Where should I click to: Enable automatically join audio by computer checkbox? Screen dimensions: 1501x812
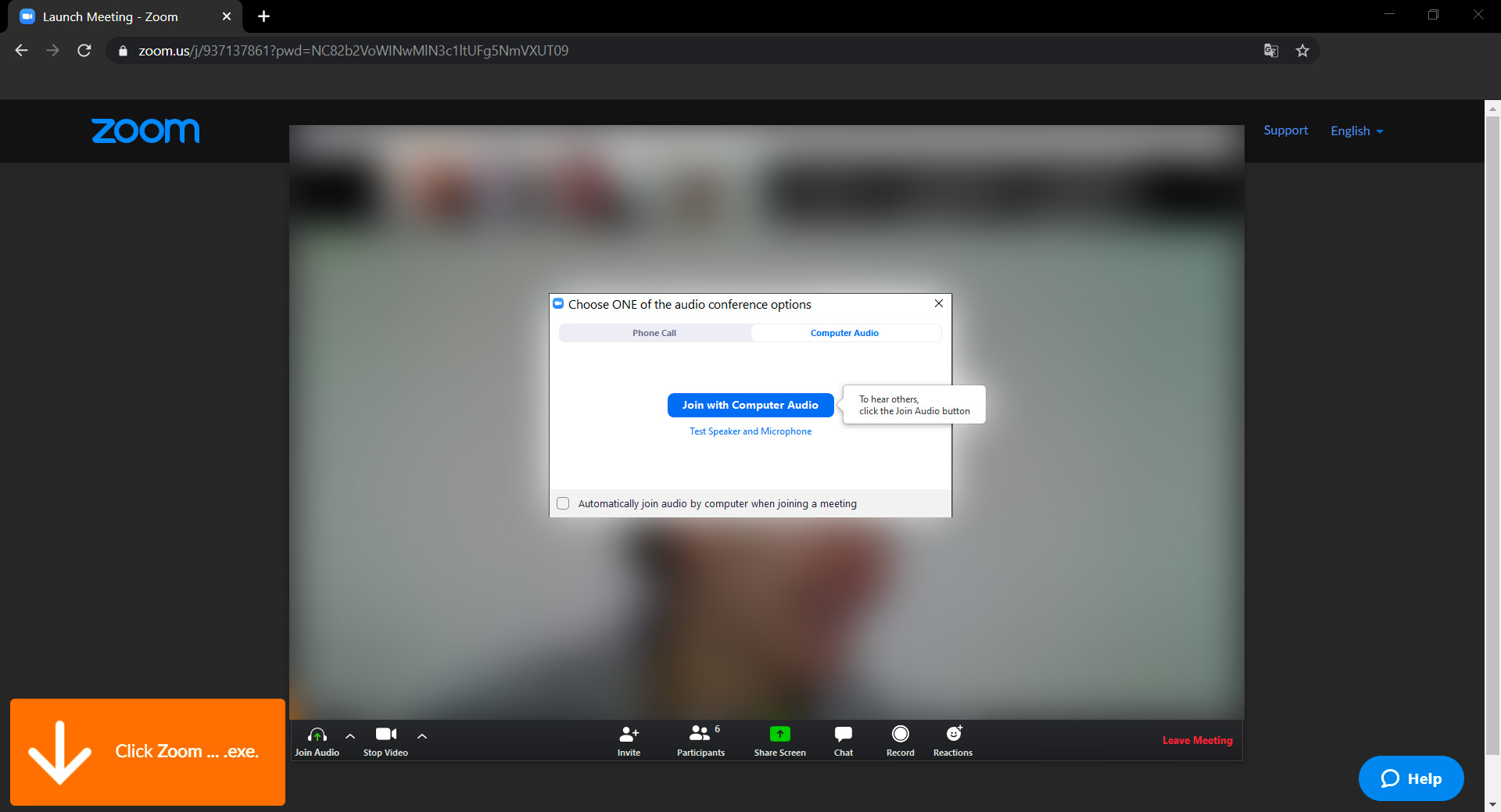563,503
